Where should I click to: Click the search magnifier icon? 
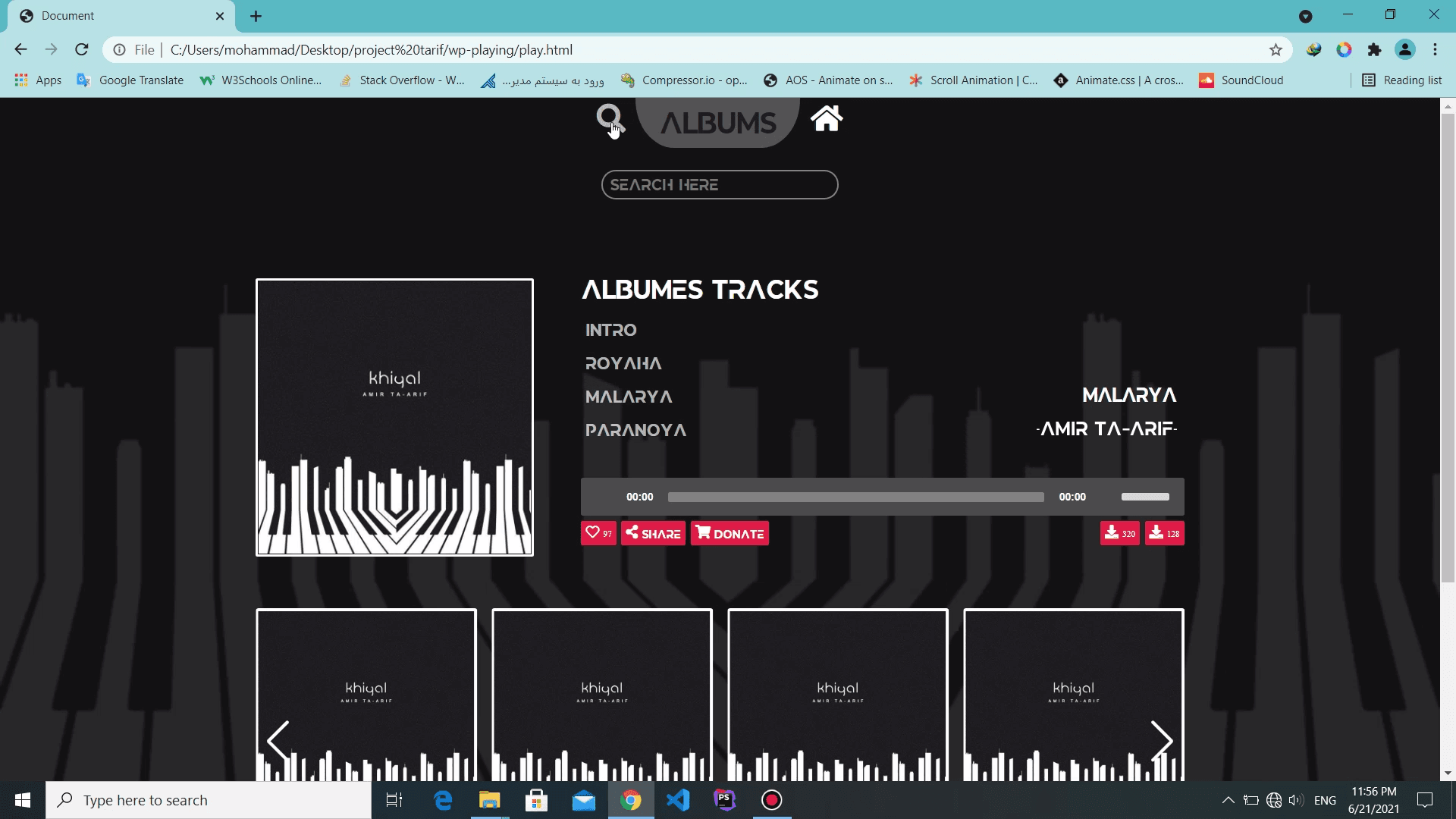coord(609,118)
